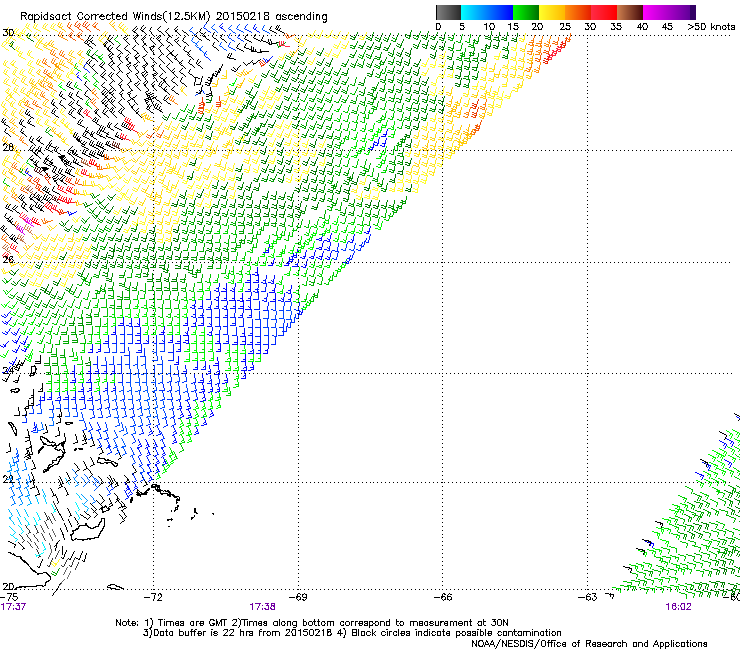Screen dimensions: 740x650
Task: Click the legend label '10'
Action: (x=489, y=27)
